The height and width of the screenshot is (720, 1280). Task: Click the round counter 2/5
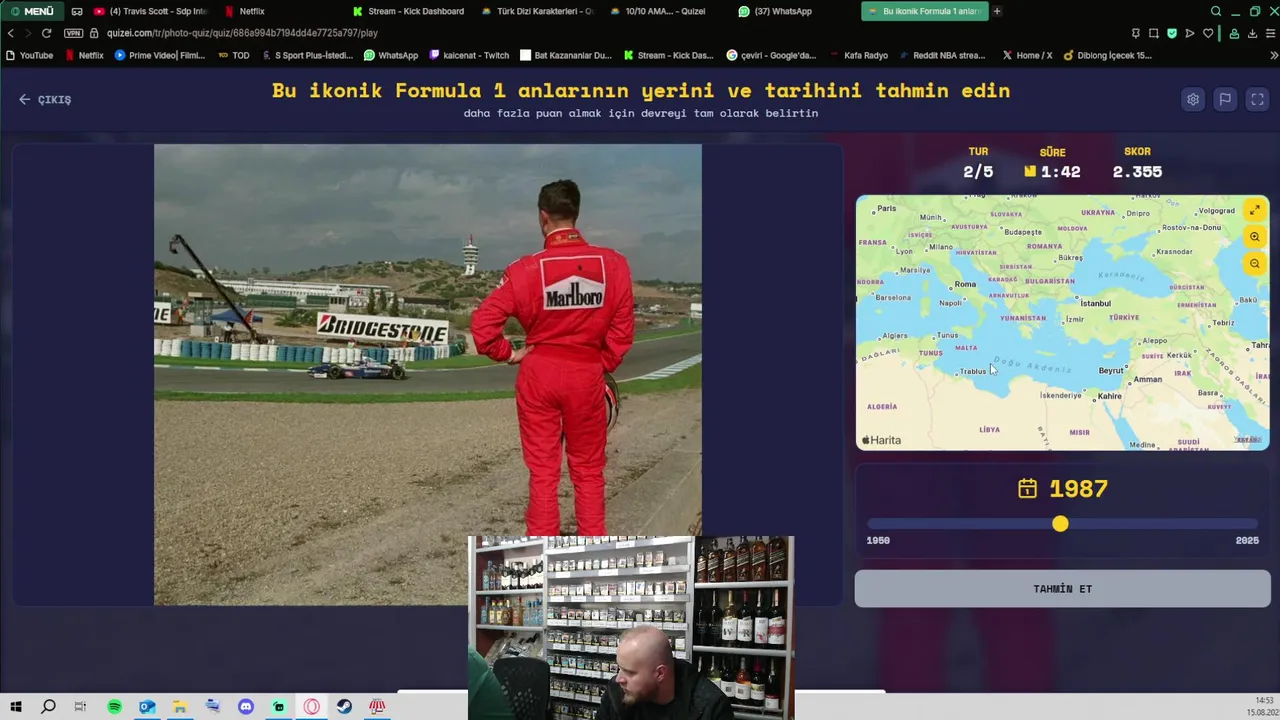978,172
